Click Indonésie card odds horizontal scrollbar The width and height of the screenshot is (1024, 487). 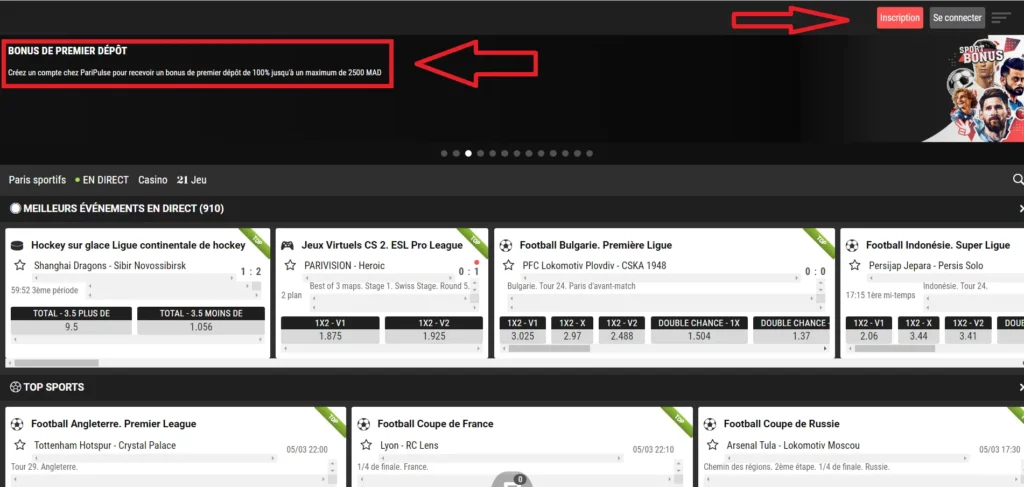pyautogui.click(x=935, y=349)
